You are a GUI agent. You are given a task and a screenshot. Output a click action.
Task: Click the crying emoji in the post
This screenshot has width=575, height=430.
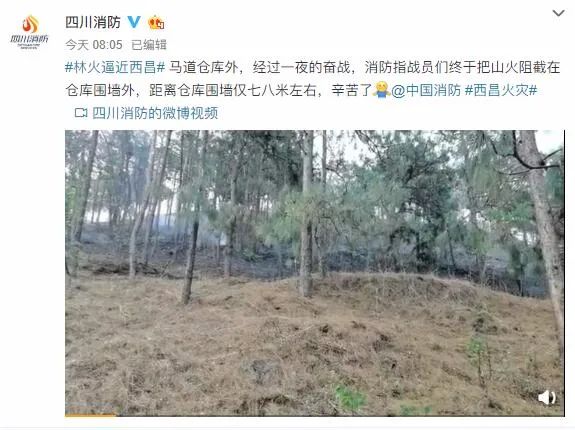pos(381,89)
